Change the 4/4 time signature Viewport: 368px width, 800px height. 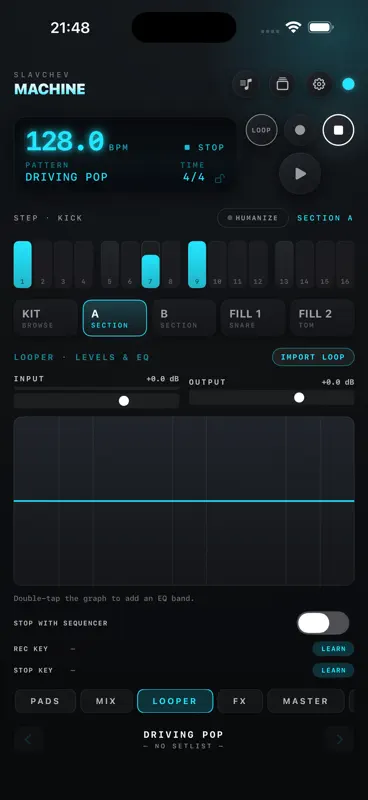[194, 177]
